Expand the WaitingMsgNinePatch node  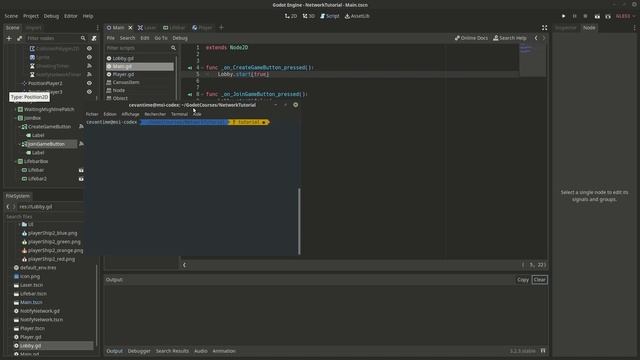[x=16, y=109]
